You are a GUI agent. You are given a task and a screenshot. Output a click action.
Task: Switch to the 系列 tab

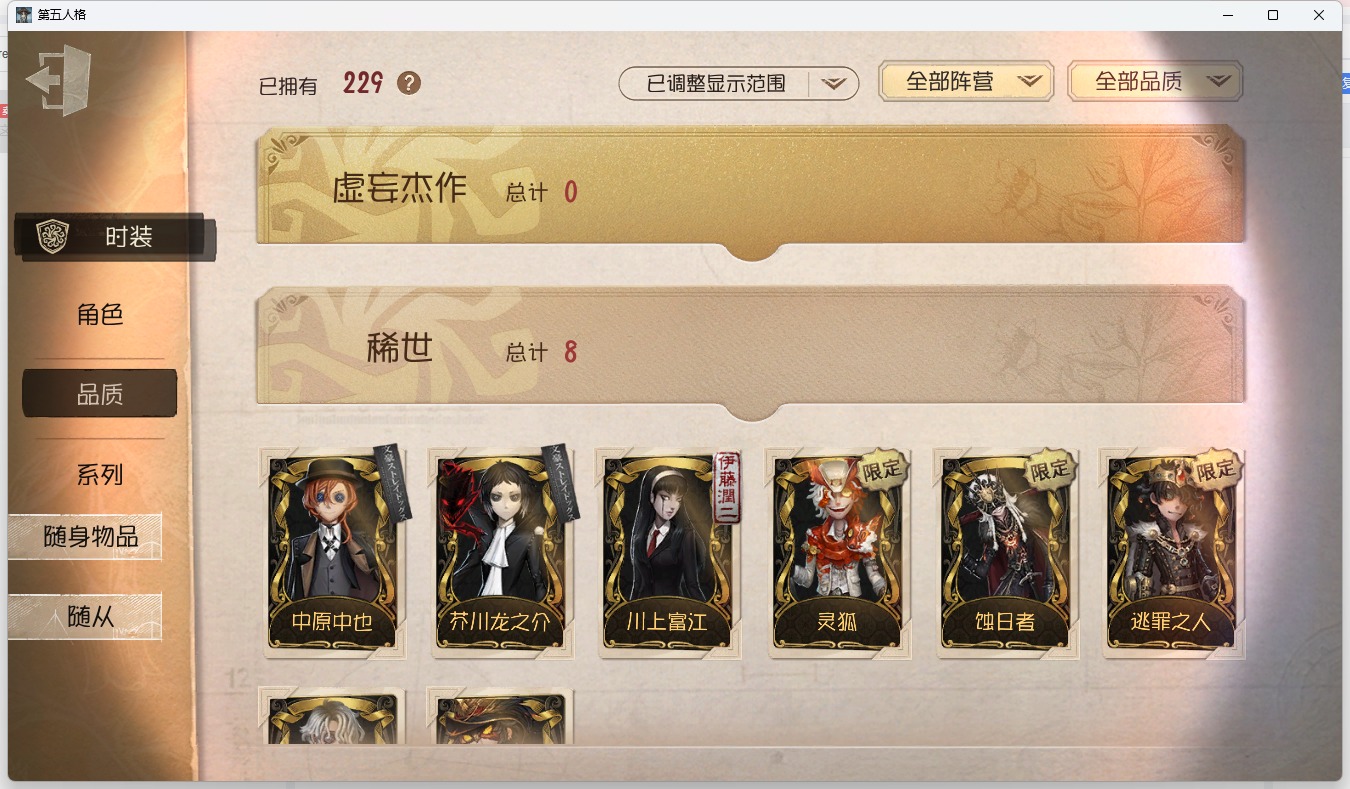100,475
